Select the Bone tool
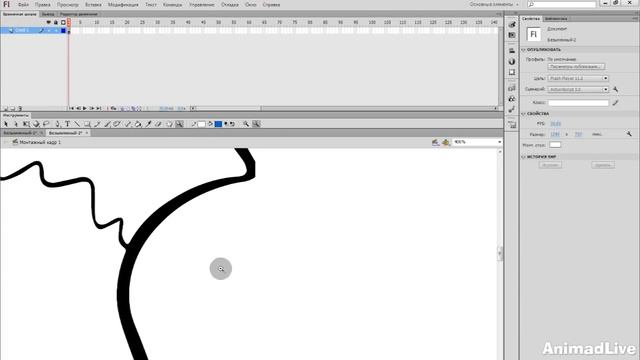 (x=127, y=124)
